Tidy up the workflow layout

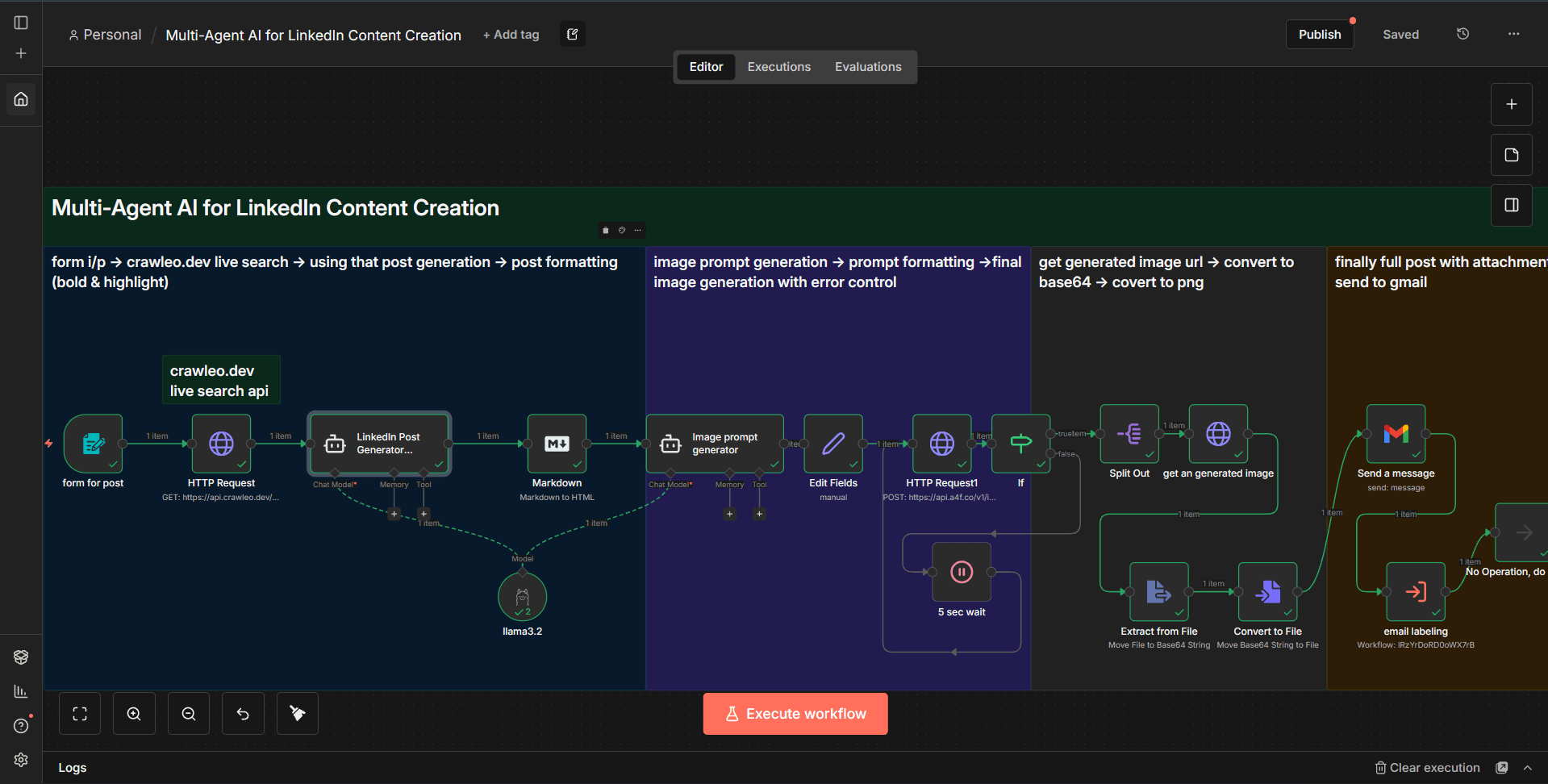pyautogui.click(x=297, y=713)
